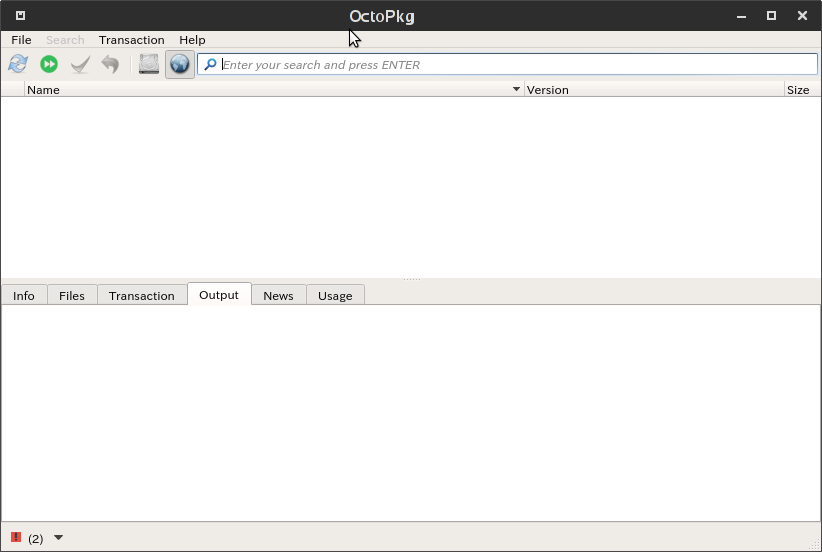
Task: Switch to the Usage tab
Action: pyautogui.click(x=335, y=296)
